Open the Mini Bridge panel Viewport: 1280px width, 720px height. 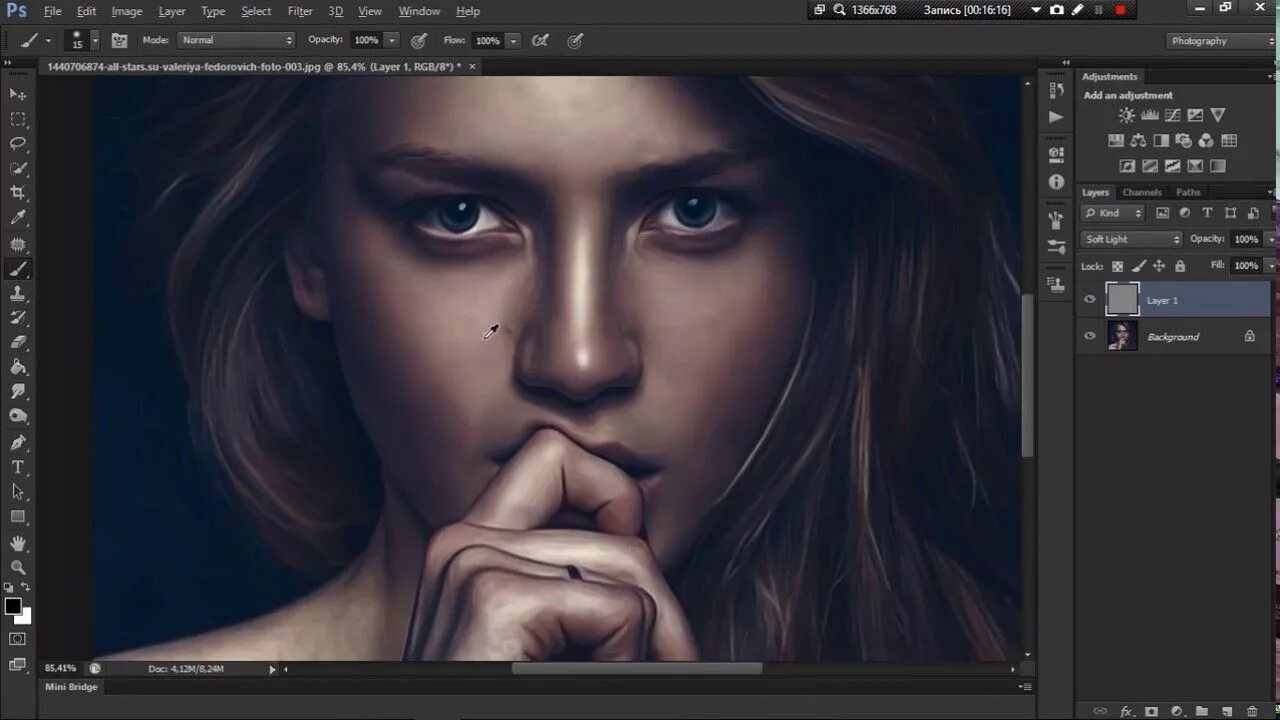(70, 687)
